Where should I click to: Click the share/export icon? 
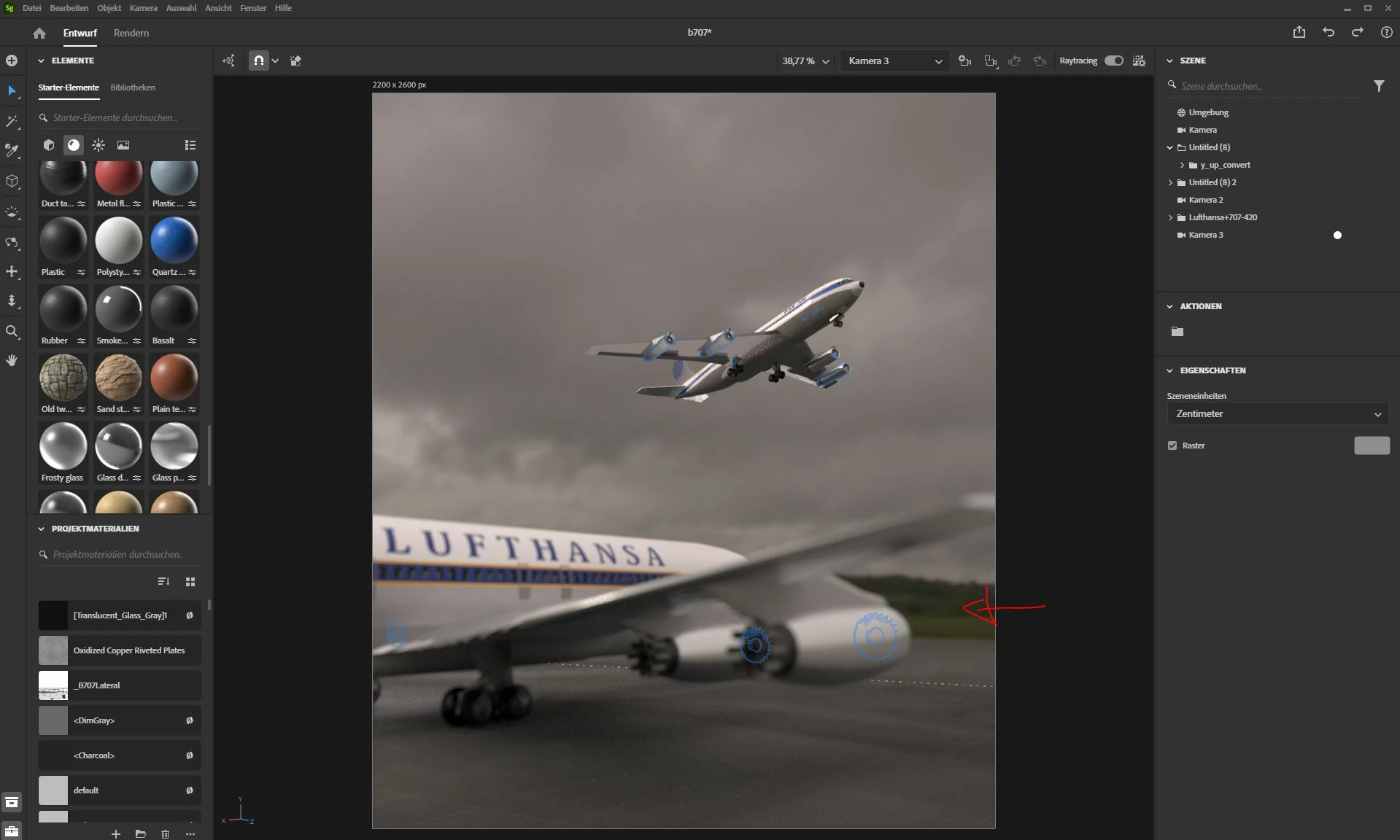tap(1299, 32)
